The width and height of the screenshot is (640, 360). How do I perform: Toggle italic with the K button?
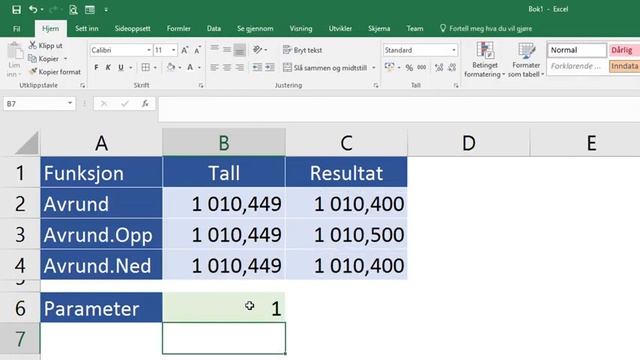[x=108, y=67]
